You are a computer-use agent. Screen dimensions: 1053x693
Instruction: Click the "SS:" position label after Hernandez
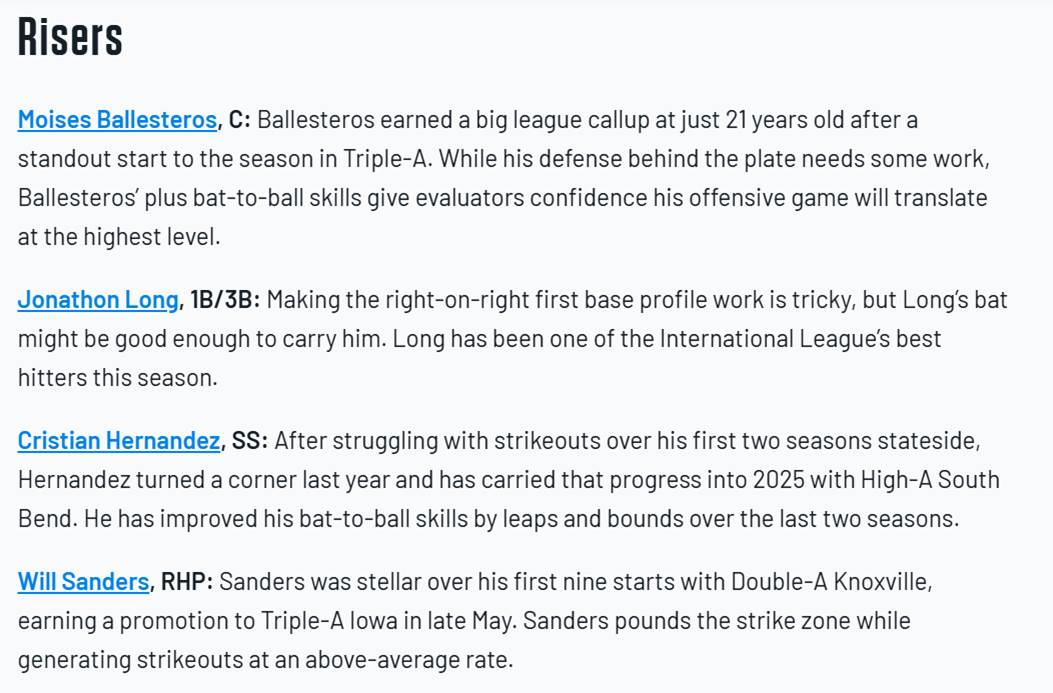click(251, 441)
